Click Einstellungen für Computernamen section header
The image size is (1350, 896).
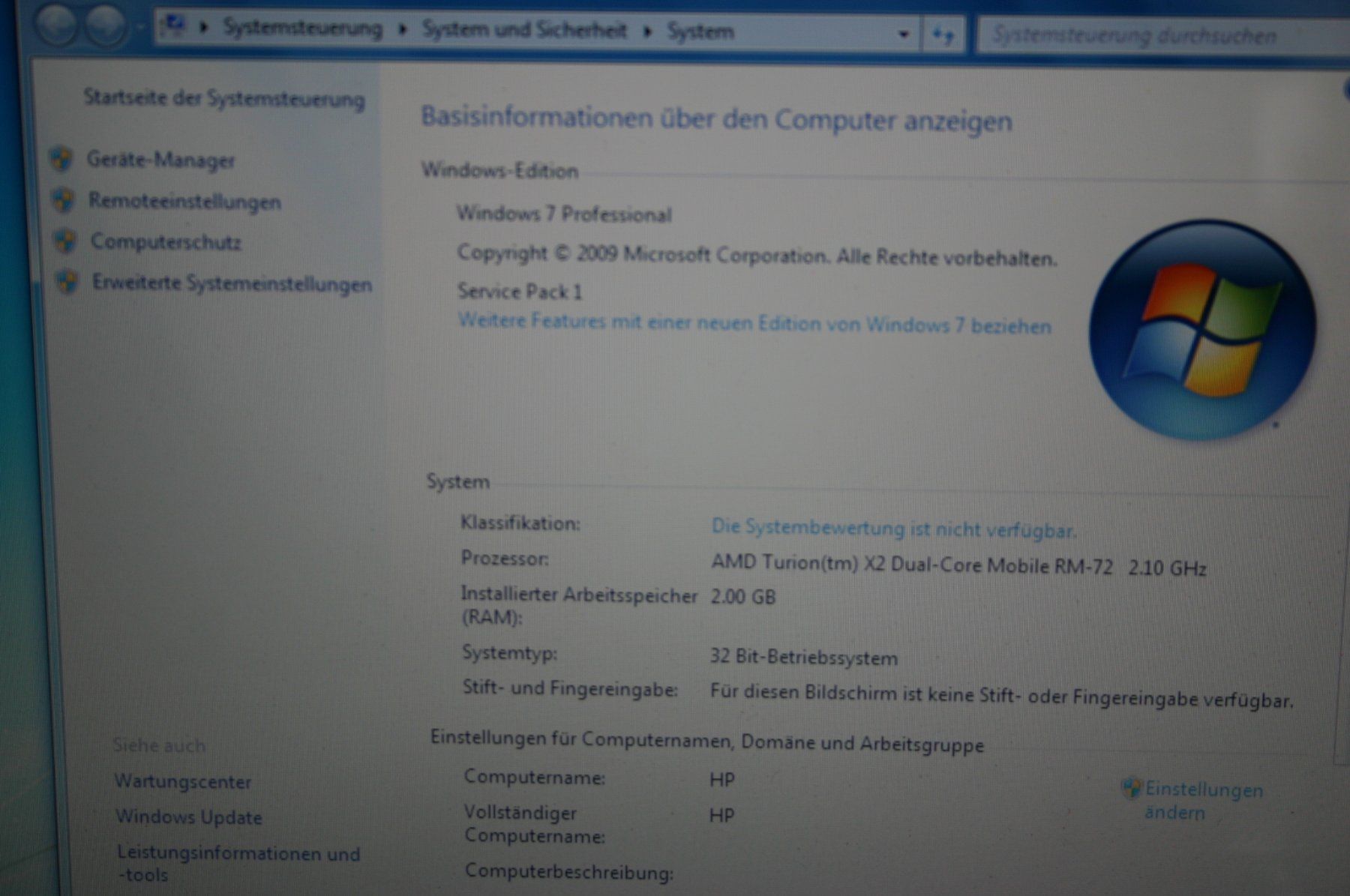point(707,742)
